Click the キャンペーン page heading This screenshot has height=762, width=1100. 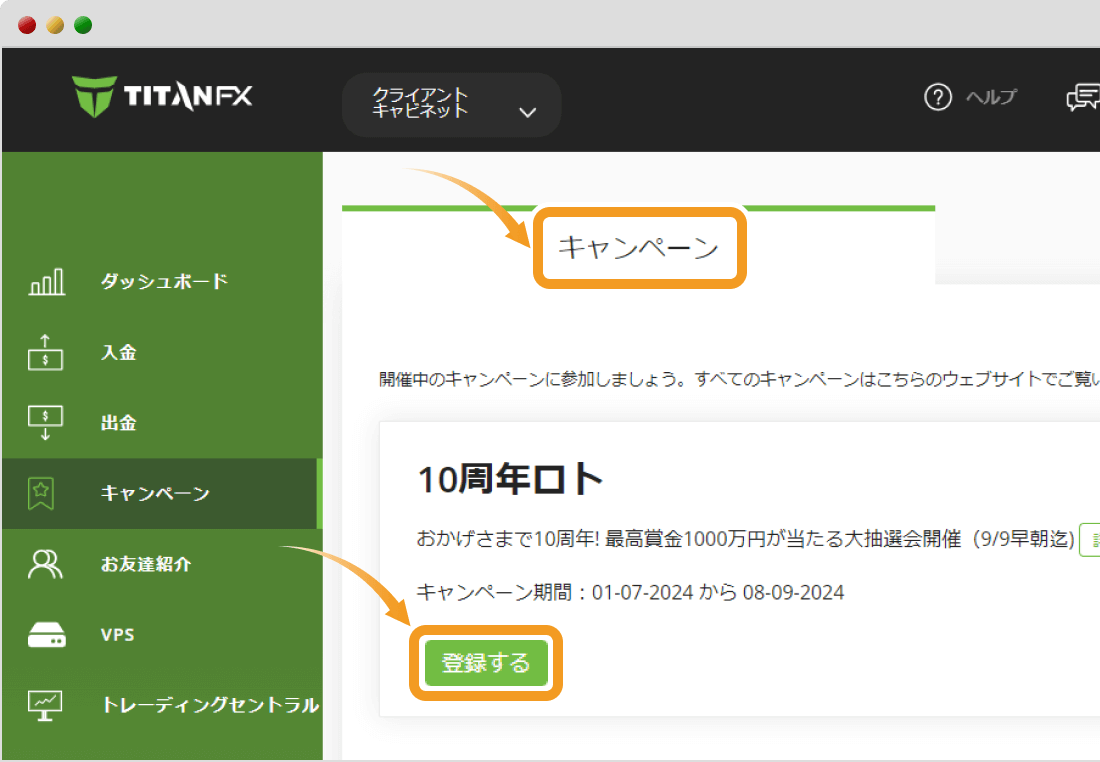pyautogui.click(x=638, y=248)
